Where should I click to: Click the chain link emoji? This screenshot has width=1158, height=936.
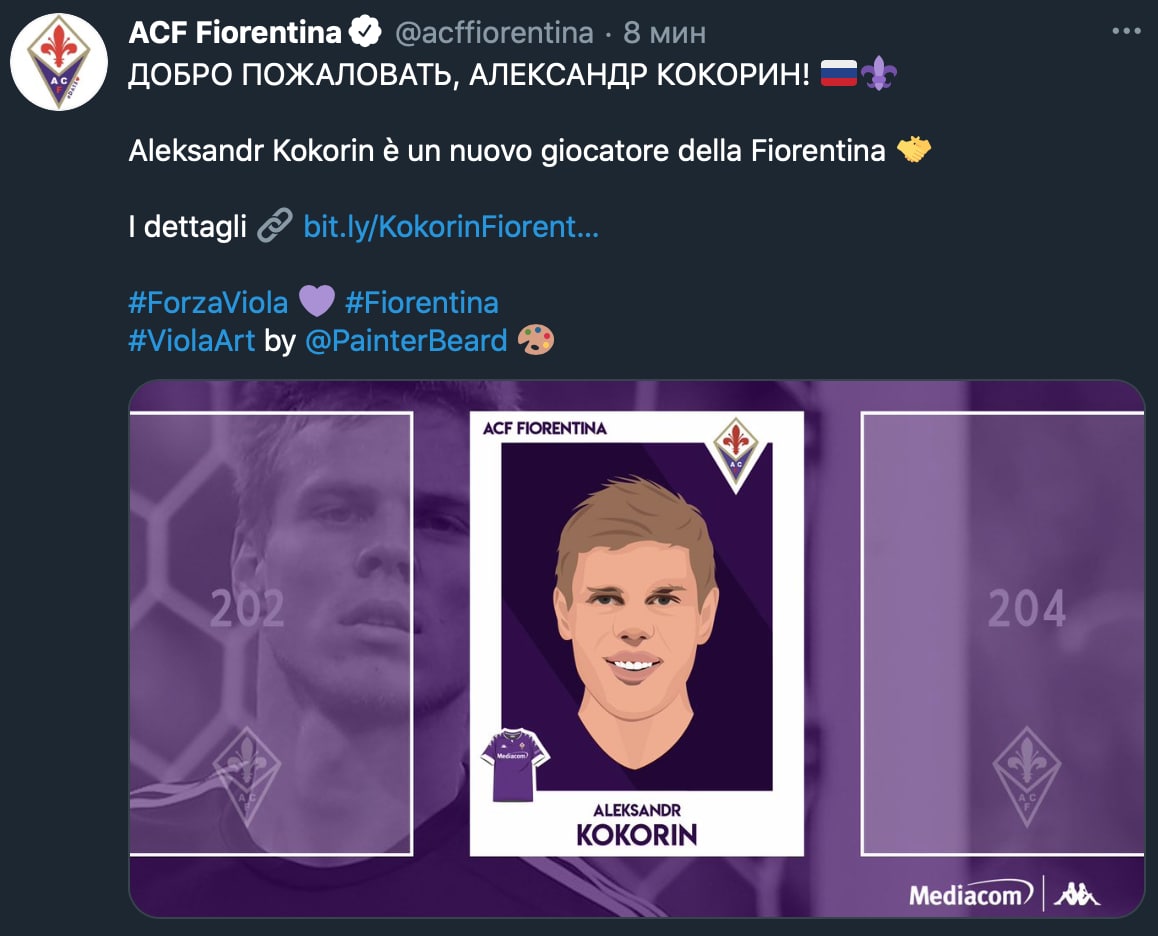(x=274, y=227)
